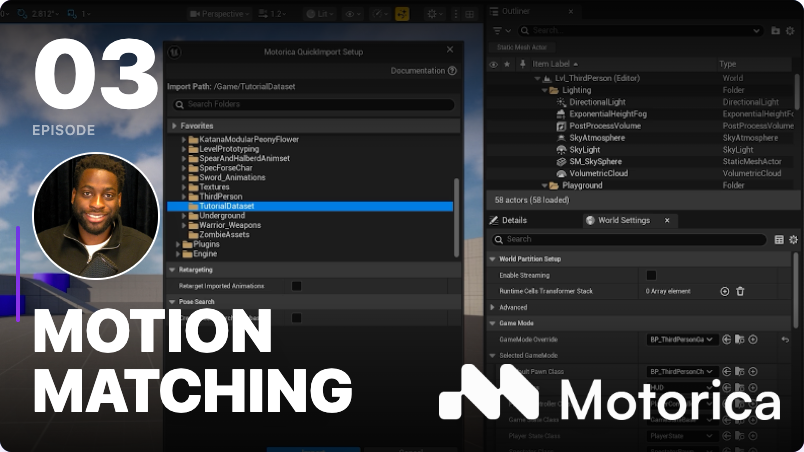Click the Outliner pin column header

522,64
